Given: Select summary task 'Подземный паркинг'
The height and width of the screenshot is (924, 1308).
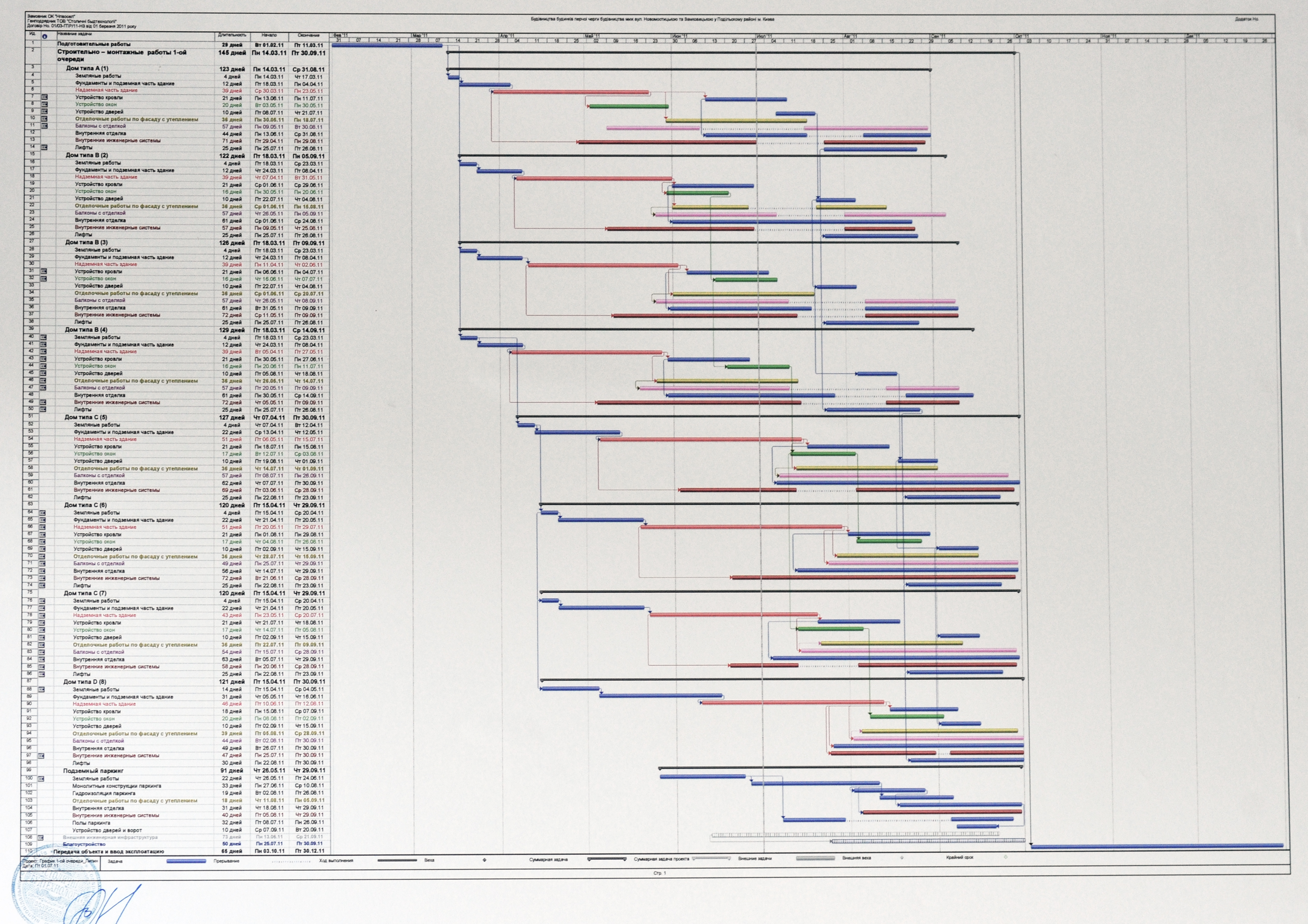Looking at the screenshot, I should click(x=93, y=771).
